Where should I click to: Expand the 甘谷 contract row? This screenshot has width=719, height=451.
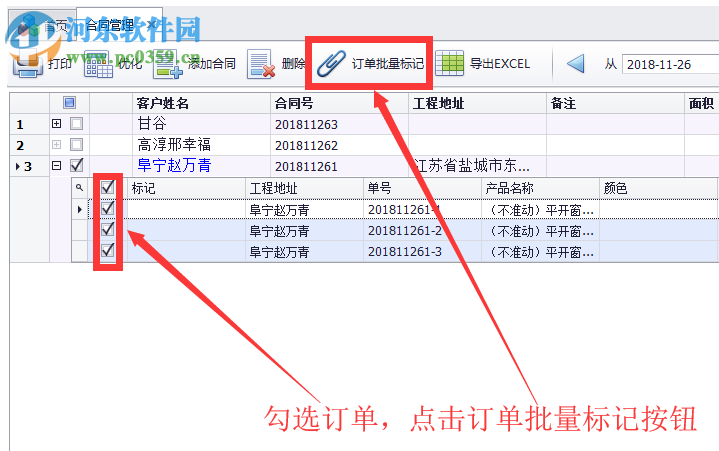[56, 123]
